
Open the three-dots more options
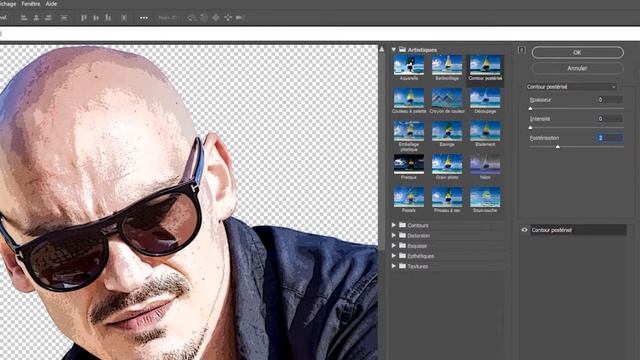(144, 18)
